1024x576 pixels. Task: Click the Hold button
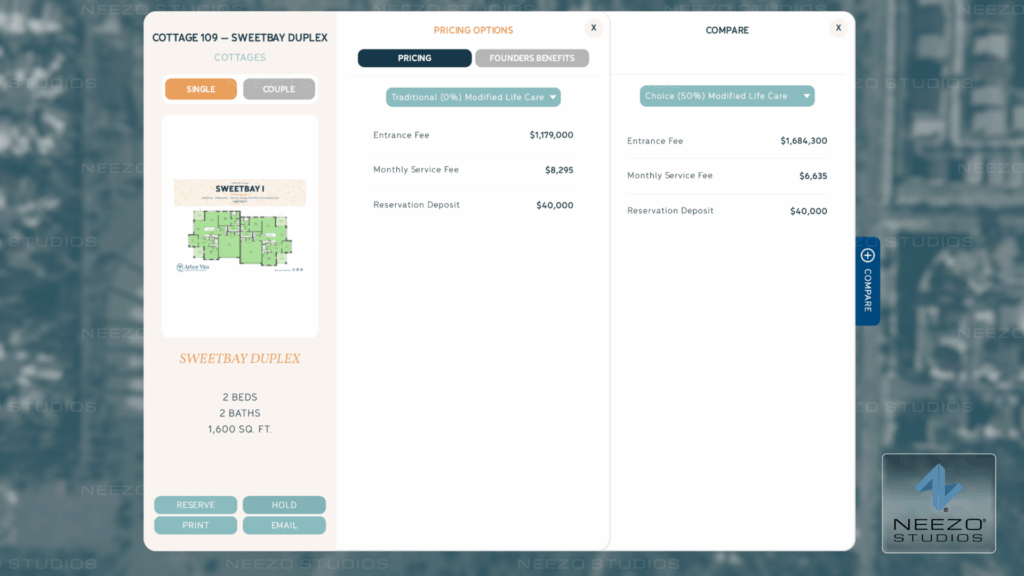[284, 505]
